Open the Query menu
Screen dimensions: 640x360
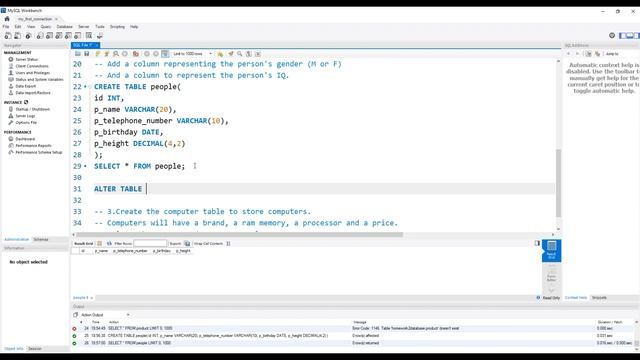46,27
